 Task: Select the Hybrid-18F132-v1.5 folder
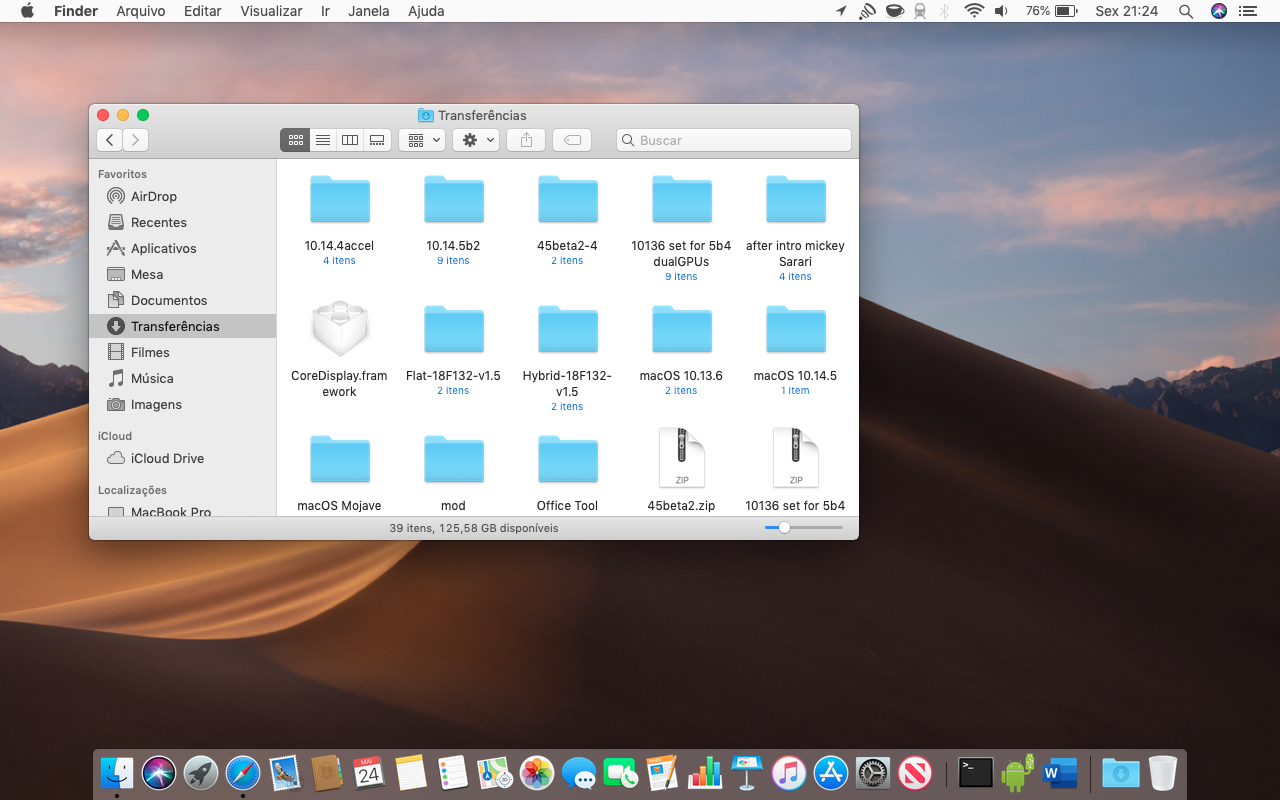568,329
